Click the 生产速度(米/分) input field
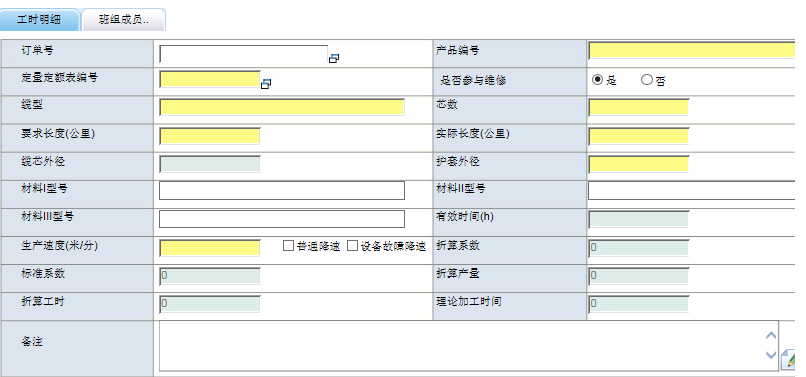This screenshot has height=377, width=806. (210, 248)
